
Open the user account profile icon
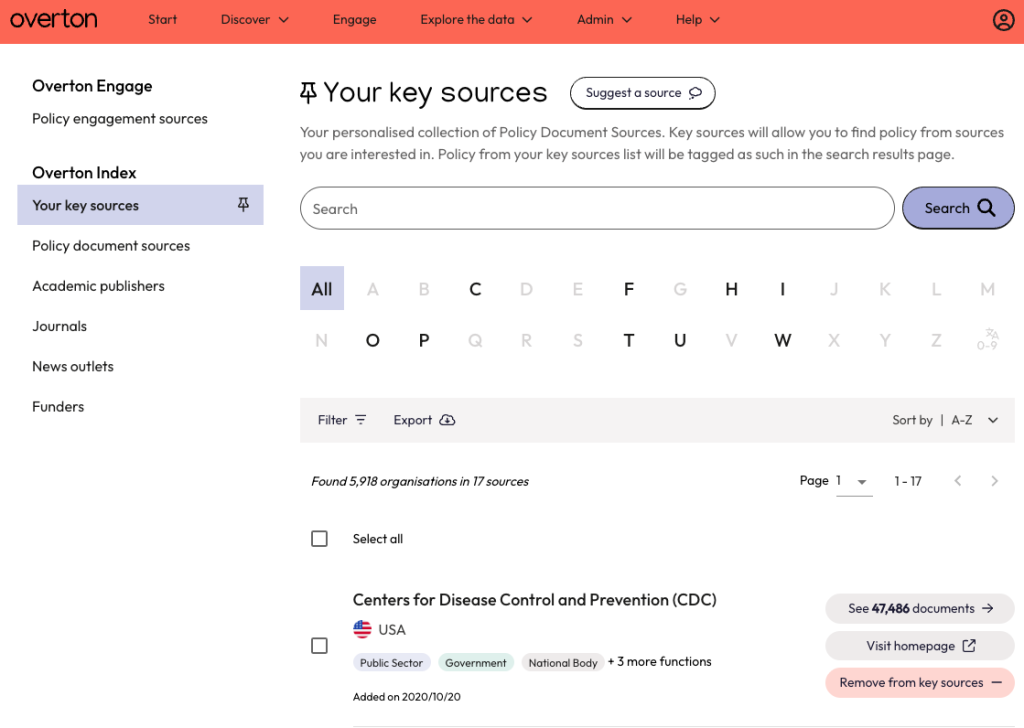point(1003,20)
